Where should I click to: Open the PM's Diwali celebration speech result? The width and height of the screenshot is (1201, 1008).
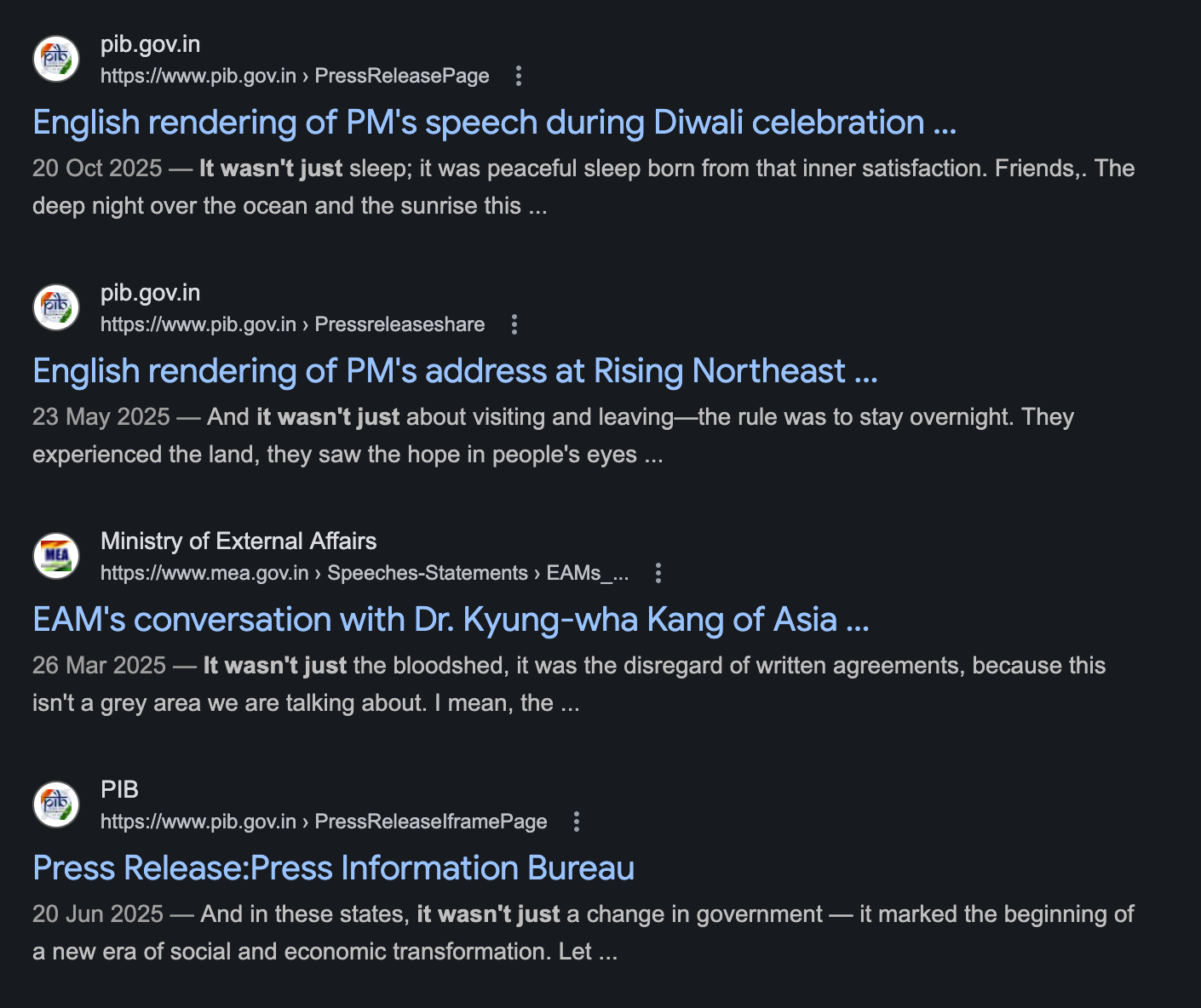click(x=494, y=123)
